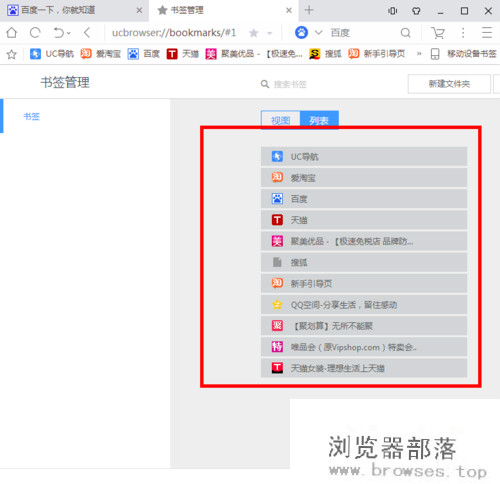Click the 新建文件夹 button
The width and height of the screenshot is (500, 484).
click(x=449, y=84)
